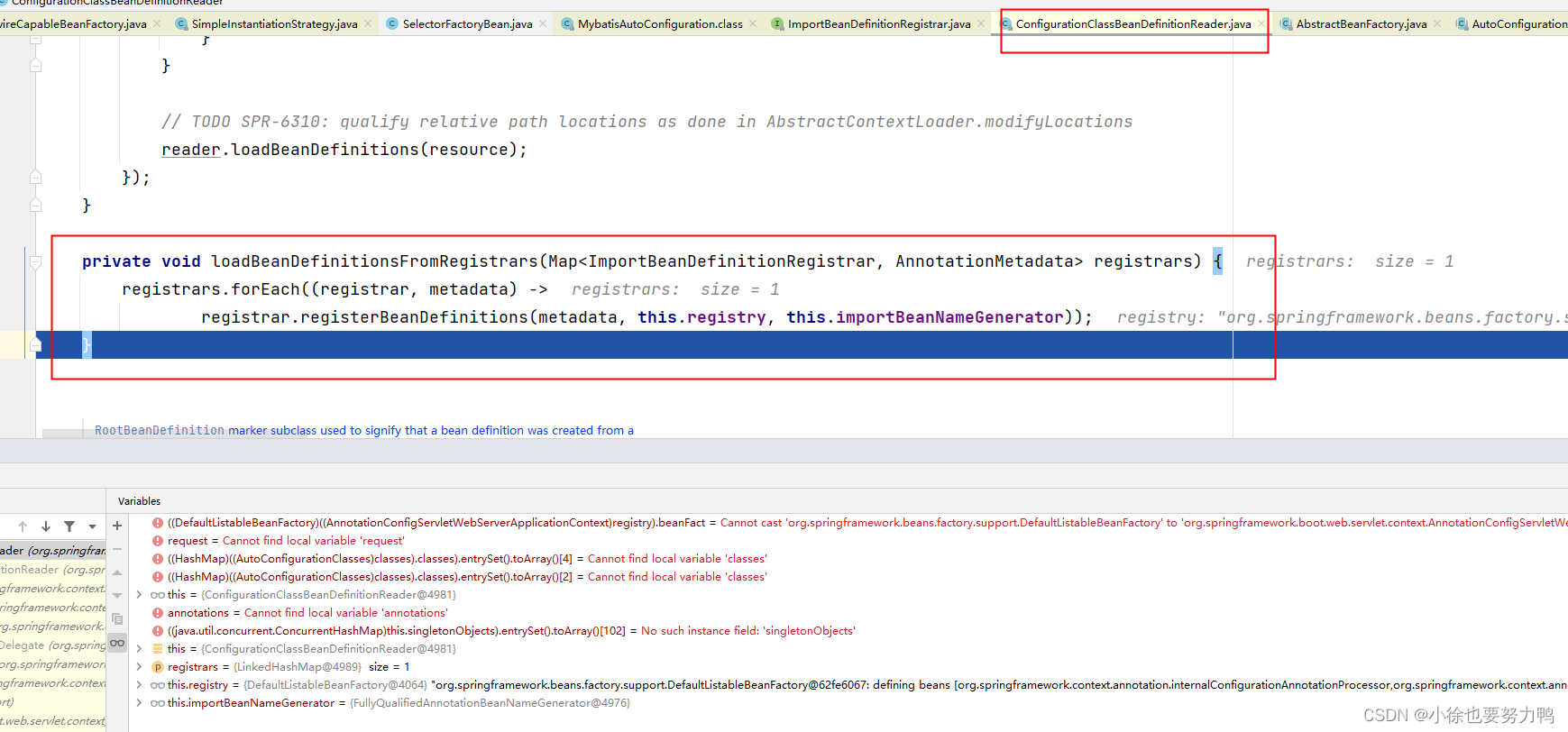Select the top highlighted stack frame row
The image size is (1568, 732).
coord(53,551)
